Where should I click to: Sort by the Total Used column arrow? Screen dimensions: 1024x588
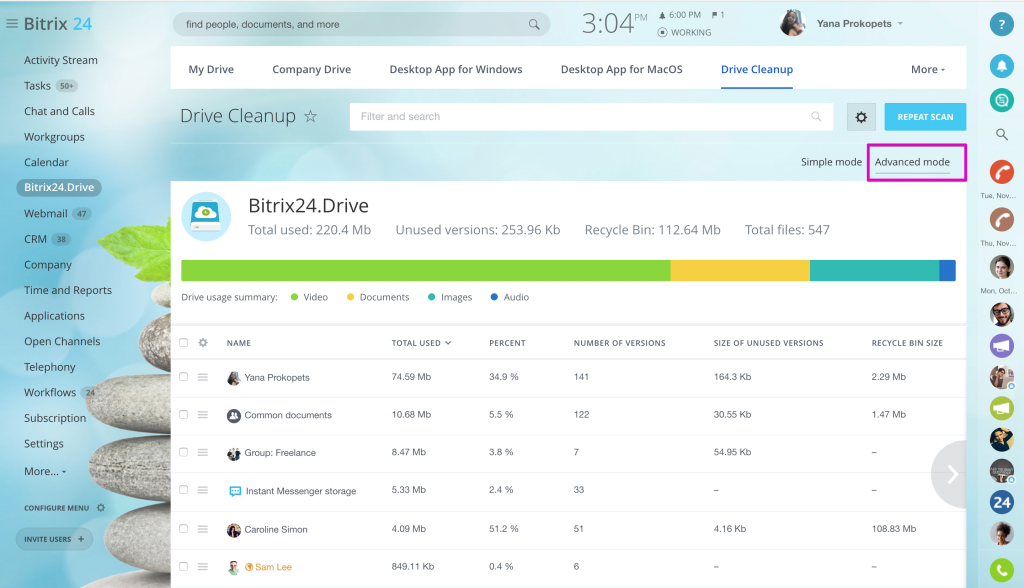[448, 343]
